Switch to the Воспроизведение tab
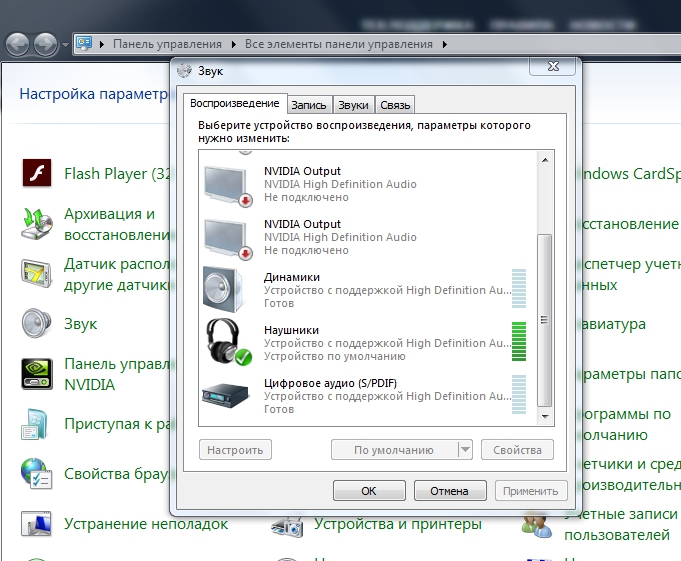This screenshot has width=681, height=561. point(235,103)
